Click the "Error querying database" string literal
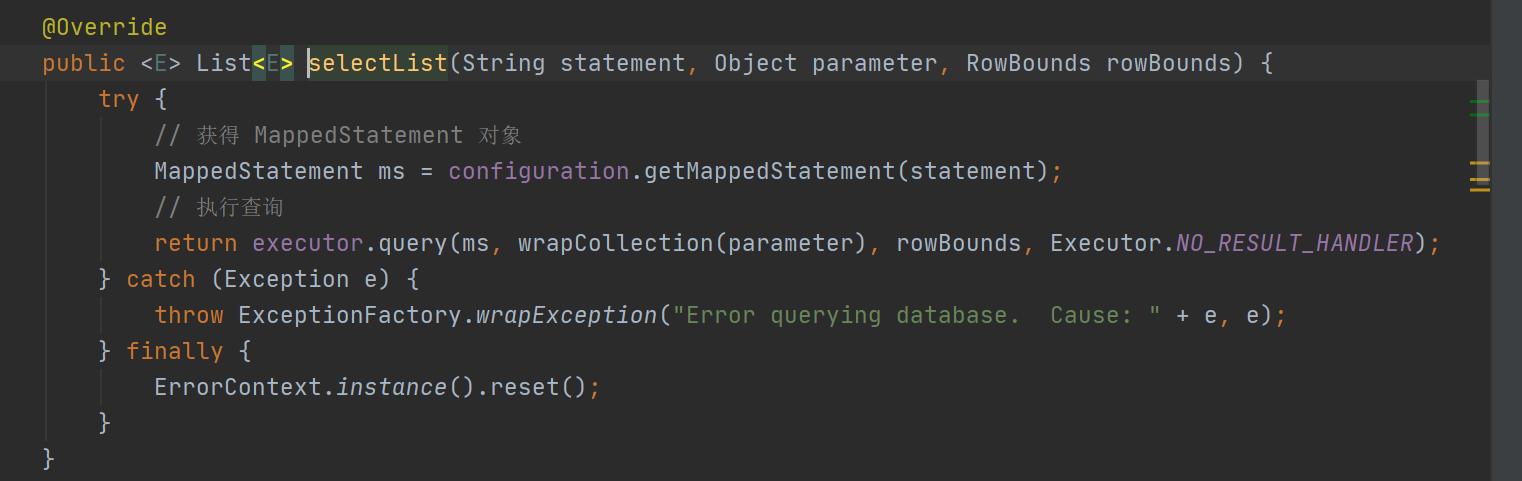The width and height of the screenshot is (1522, 481). [917, 315]
